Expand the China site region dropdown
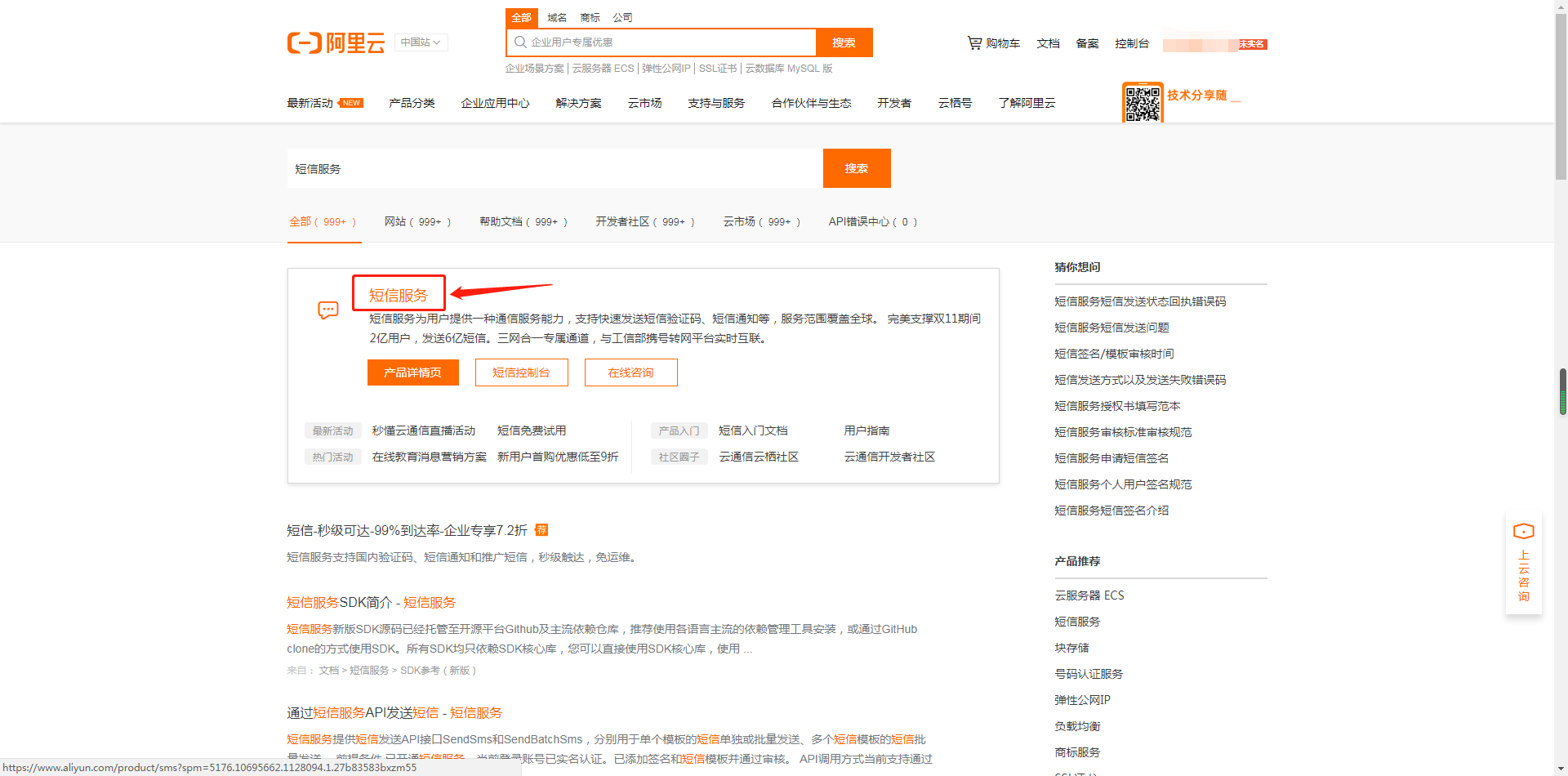 (x=421, y=42)
